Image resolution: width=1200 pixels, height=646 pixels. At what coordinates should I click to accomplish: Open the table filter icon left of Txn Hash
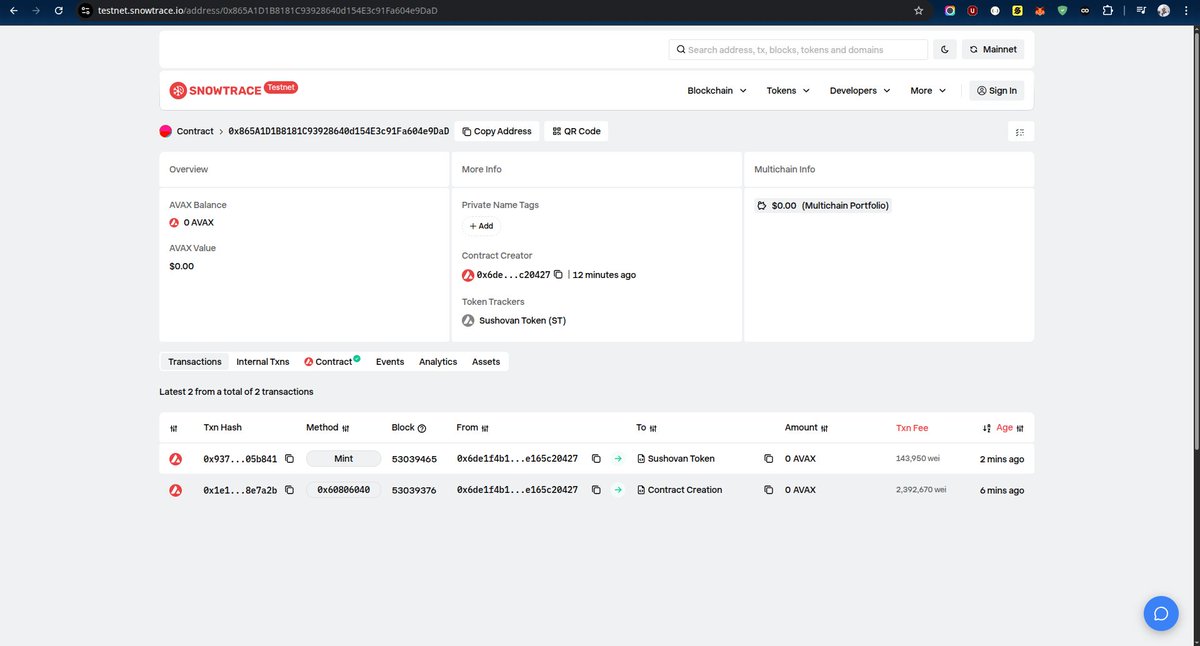(174, 428)
